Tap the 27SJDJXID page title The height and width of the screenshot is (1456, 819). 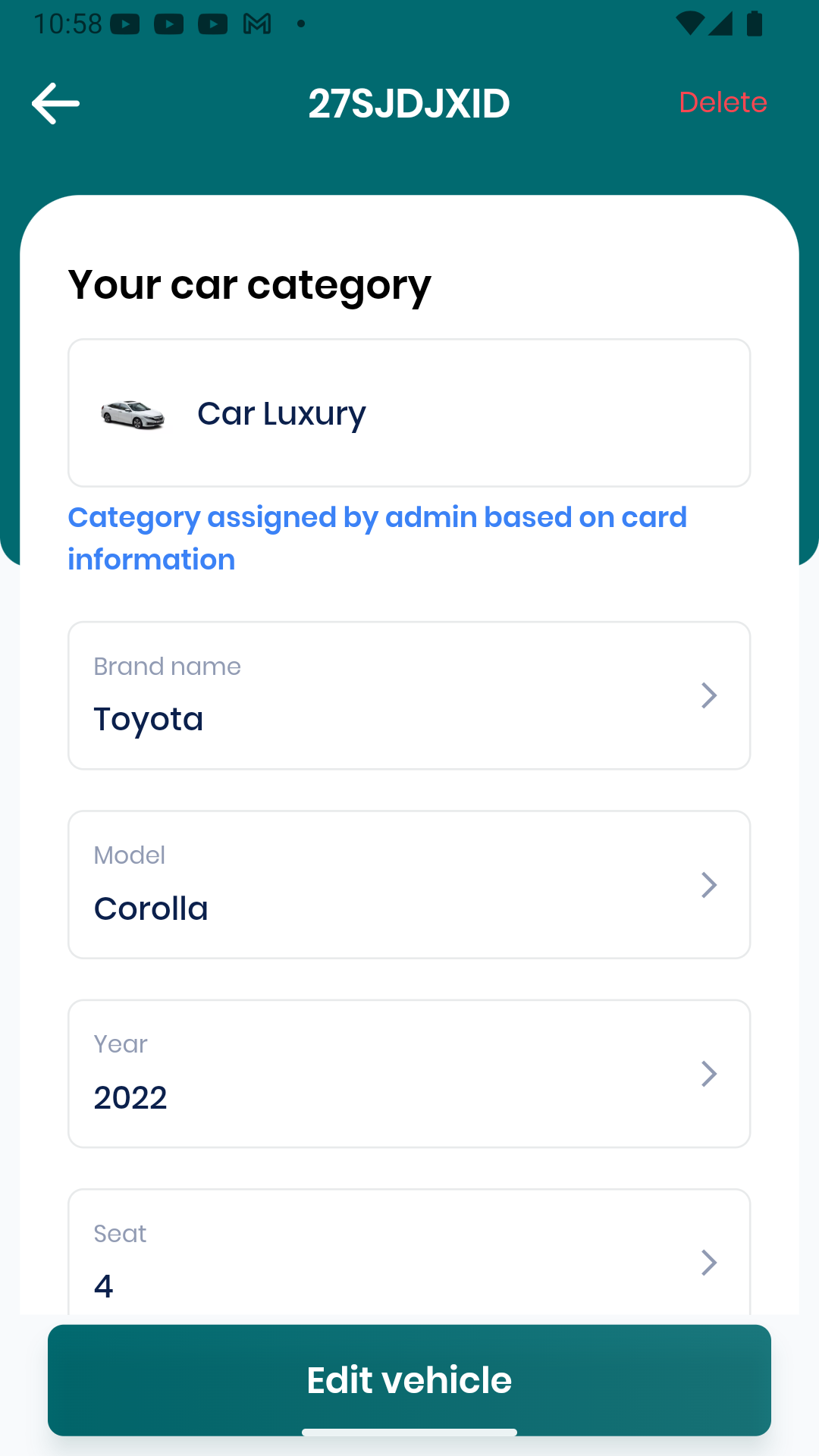click(x=409, y=103)
